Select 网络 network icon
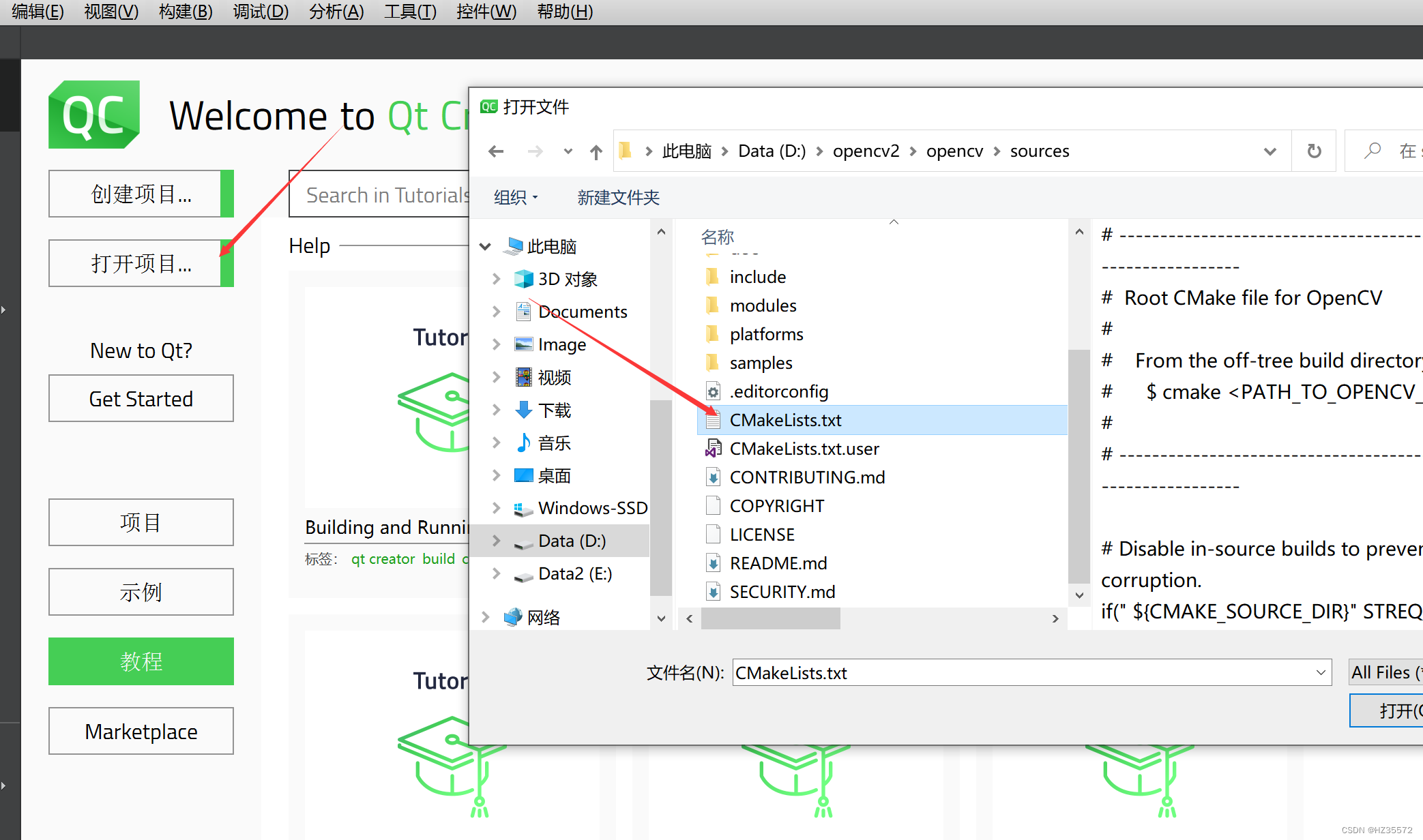The width and height of the screenshot is (1423, 840). [513, 617]
